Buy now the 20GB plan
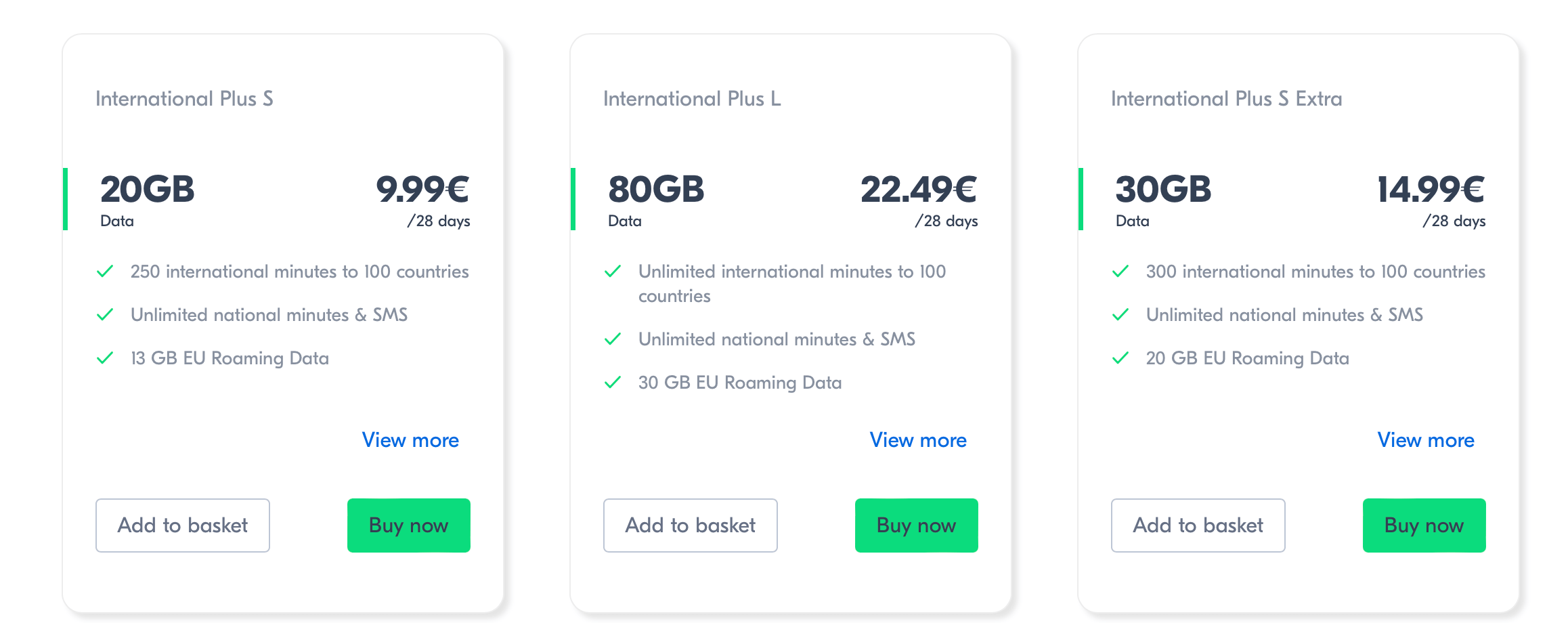1568x623 pixels. pyautogui.click(x=409, y=525)
